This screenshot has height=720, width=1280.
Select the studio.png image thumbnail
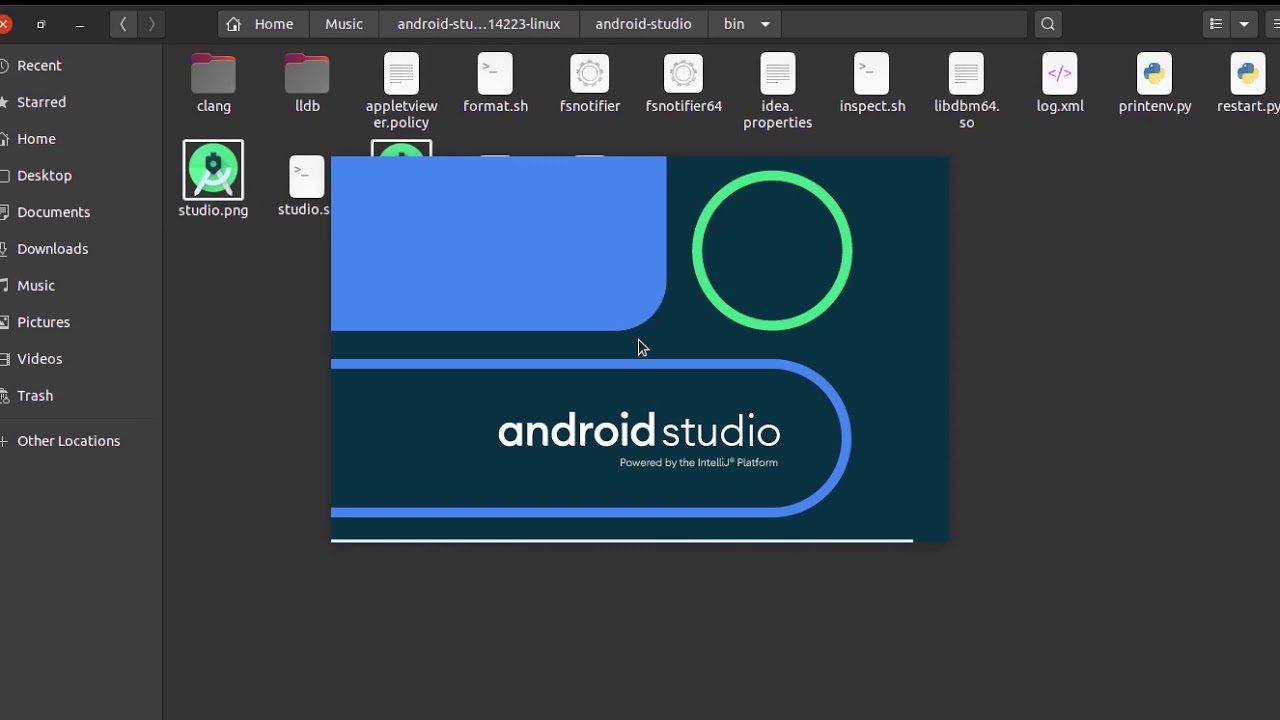213,170
